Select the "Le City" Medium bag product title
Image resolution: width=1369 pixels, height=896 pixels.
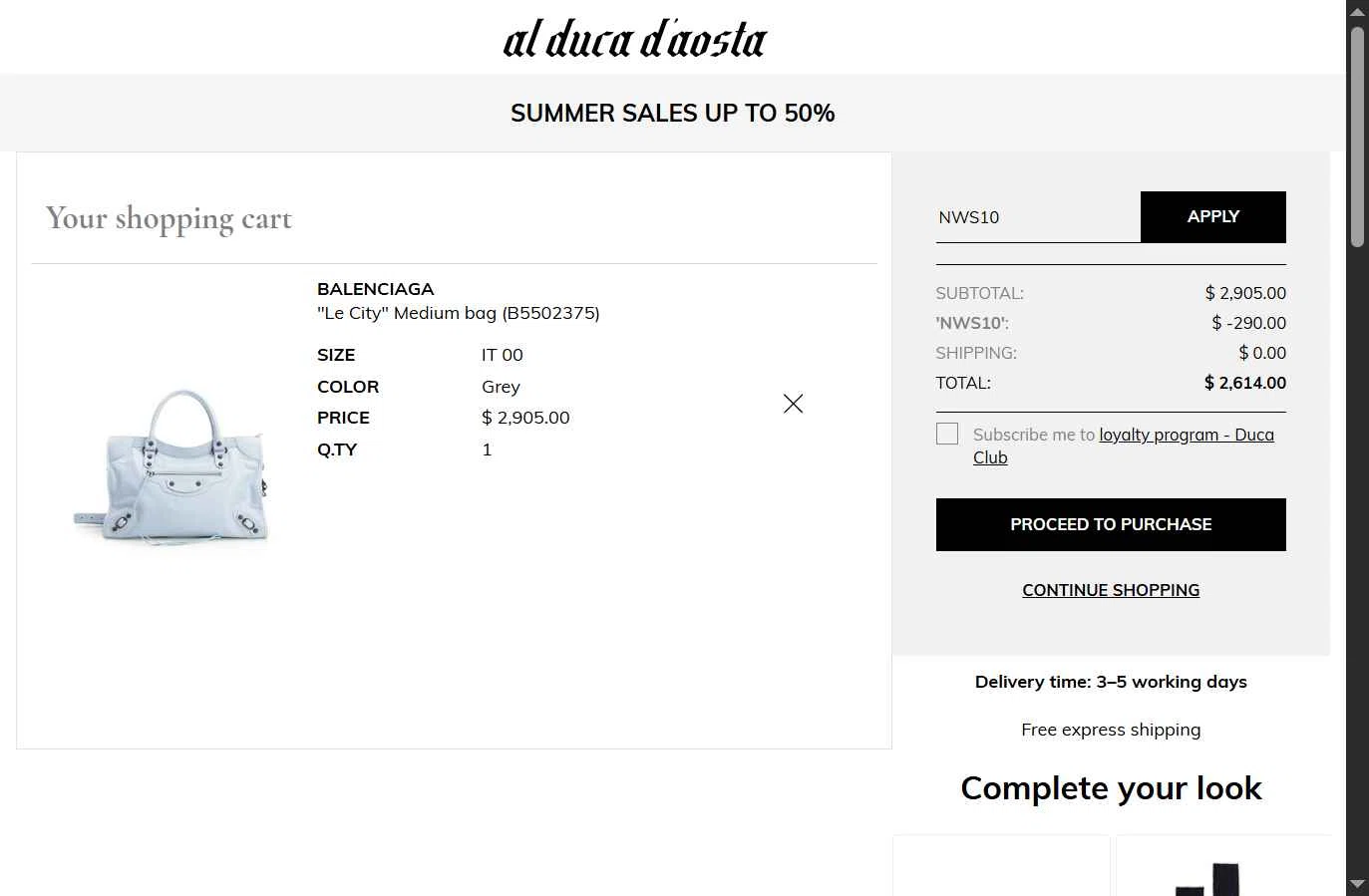tap(459, 313)
